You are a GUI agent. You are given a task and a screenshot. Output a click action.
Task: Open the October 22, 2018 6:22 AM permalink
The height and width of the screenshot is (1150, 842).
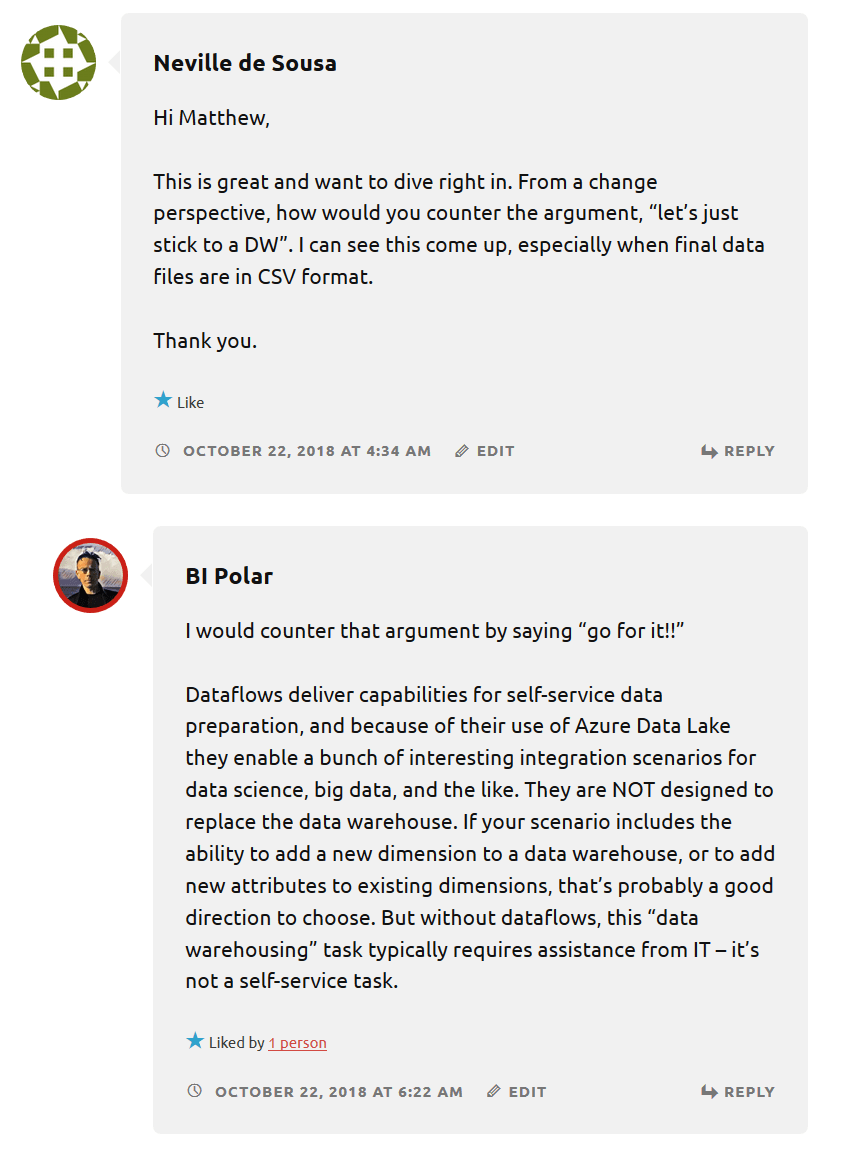click(x=338, y=1092)
